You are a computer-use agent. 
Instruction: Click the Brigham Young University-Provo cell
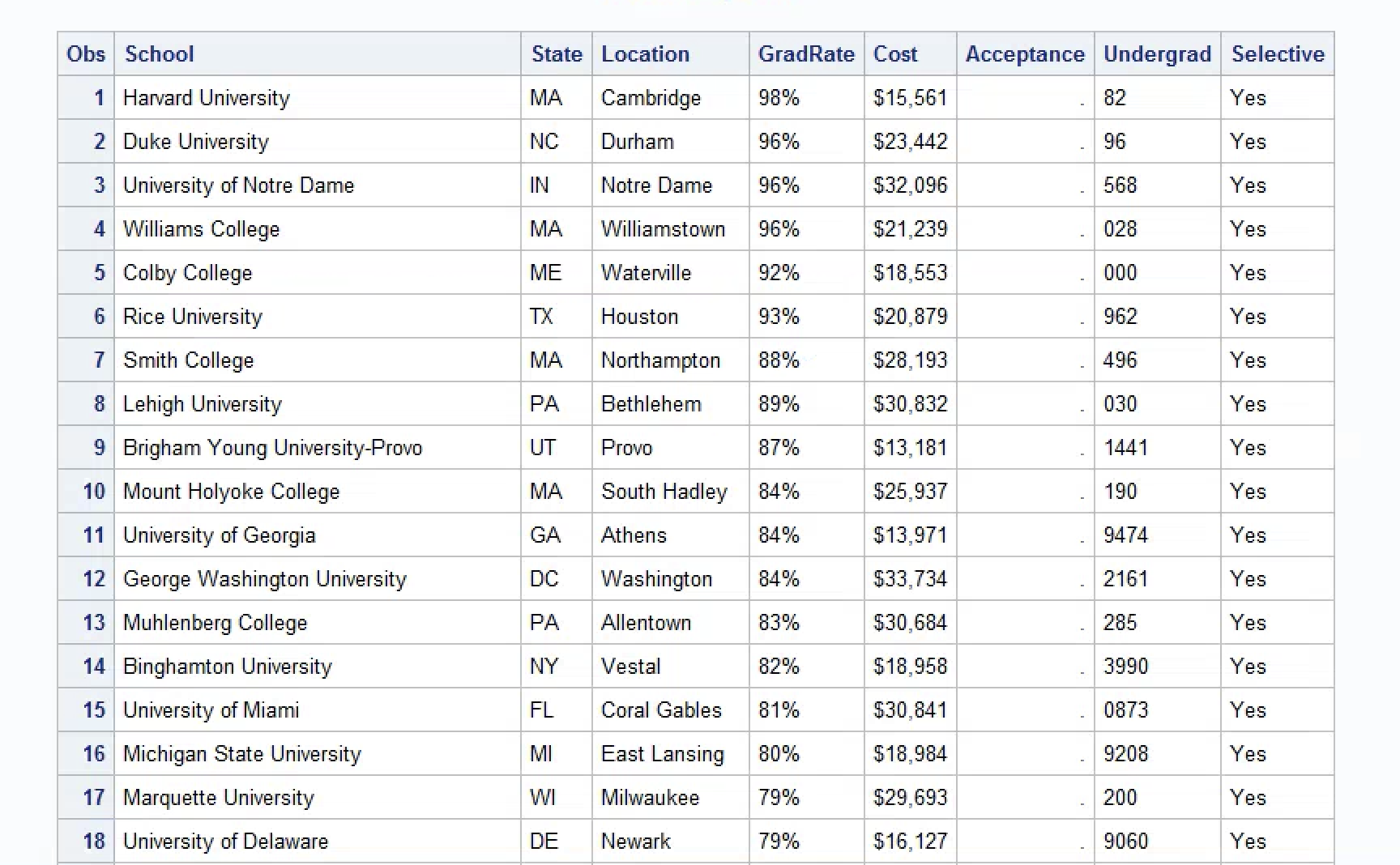click(x=272, y=448)
